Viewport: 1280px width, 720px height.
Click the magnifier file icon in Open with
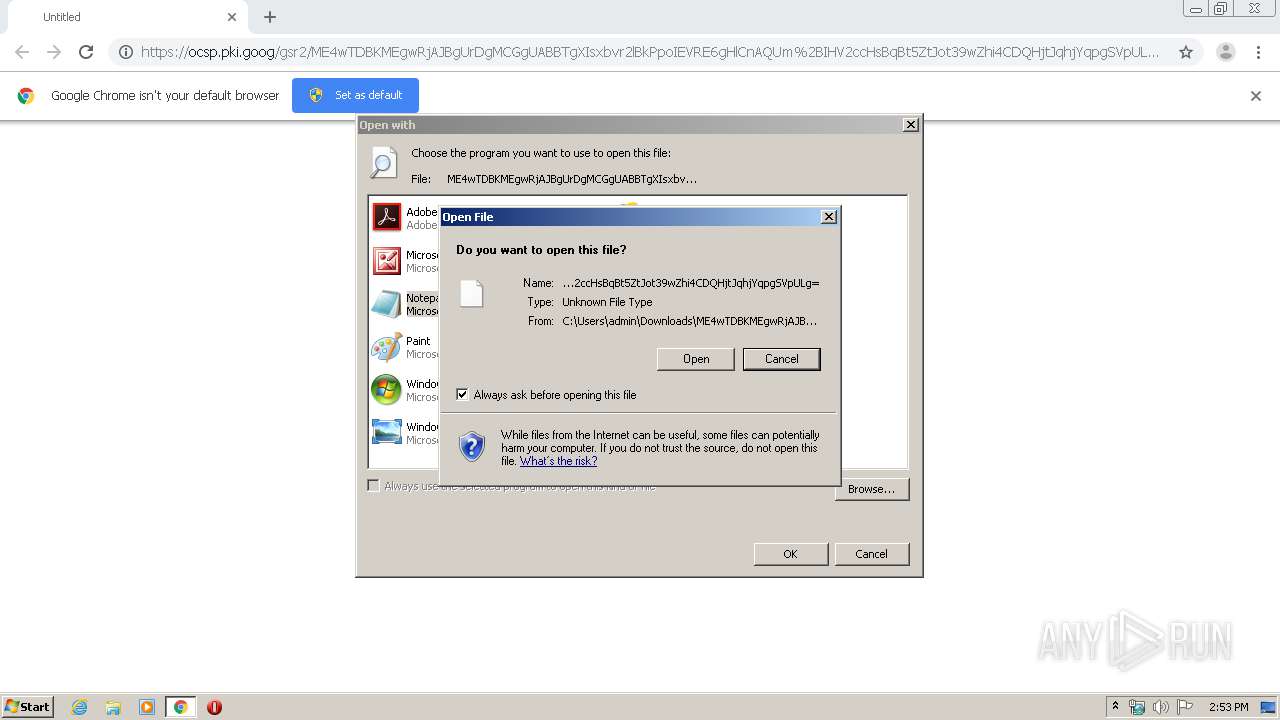point(384,163)
